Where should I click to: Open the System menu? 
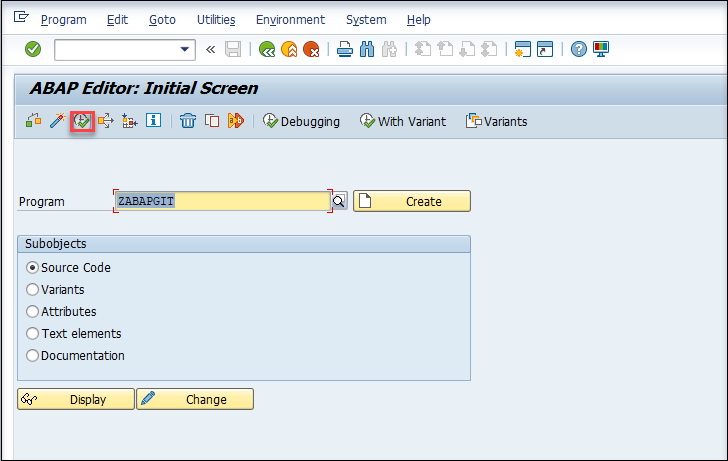(366, 20)
